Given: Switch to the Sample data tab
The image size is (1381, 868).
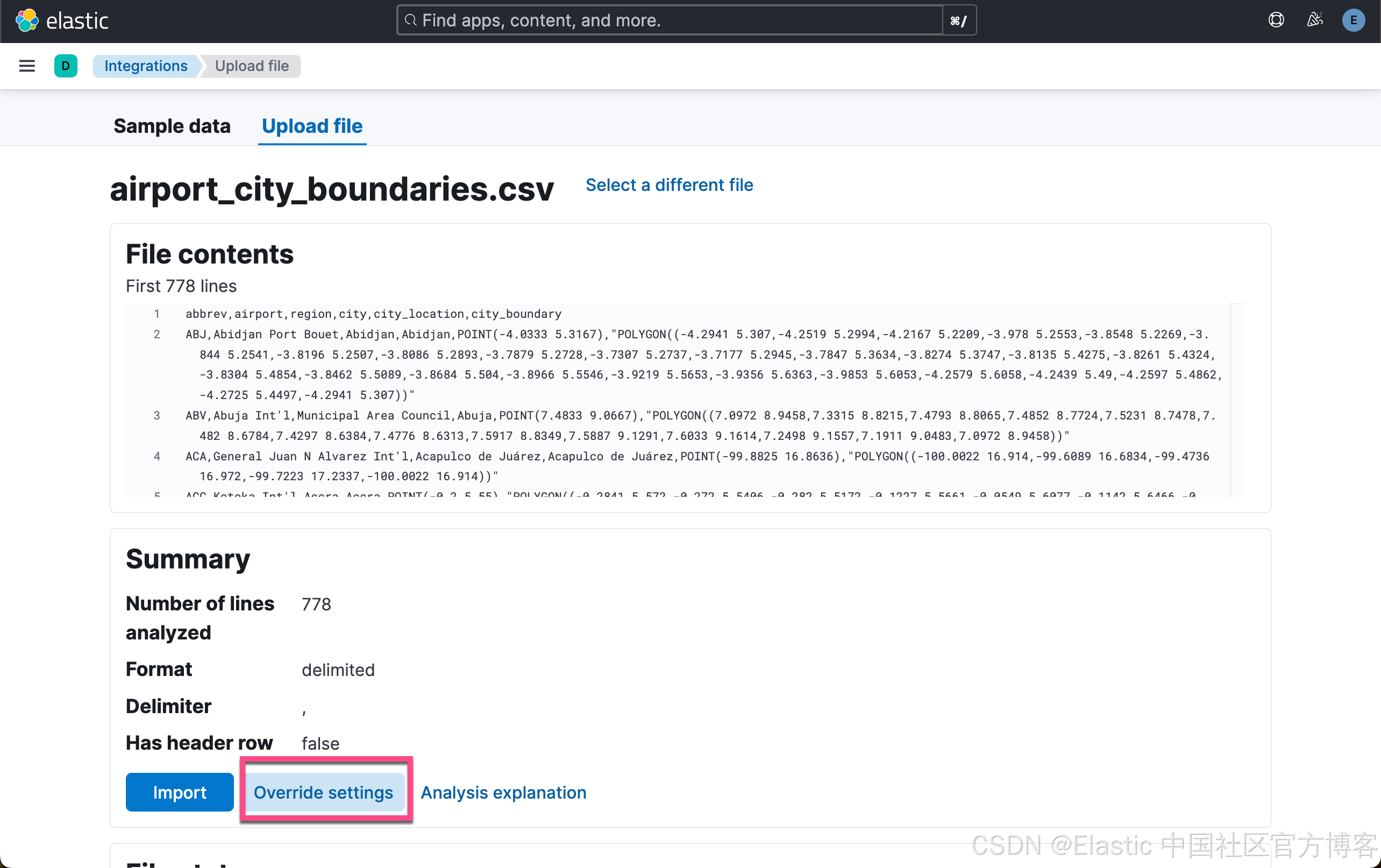Looking at the screenshot, I should (x=172, y=126).
